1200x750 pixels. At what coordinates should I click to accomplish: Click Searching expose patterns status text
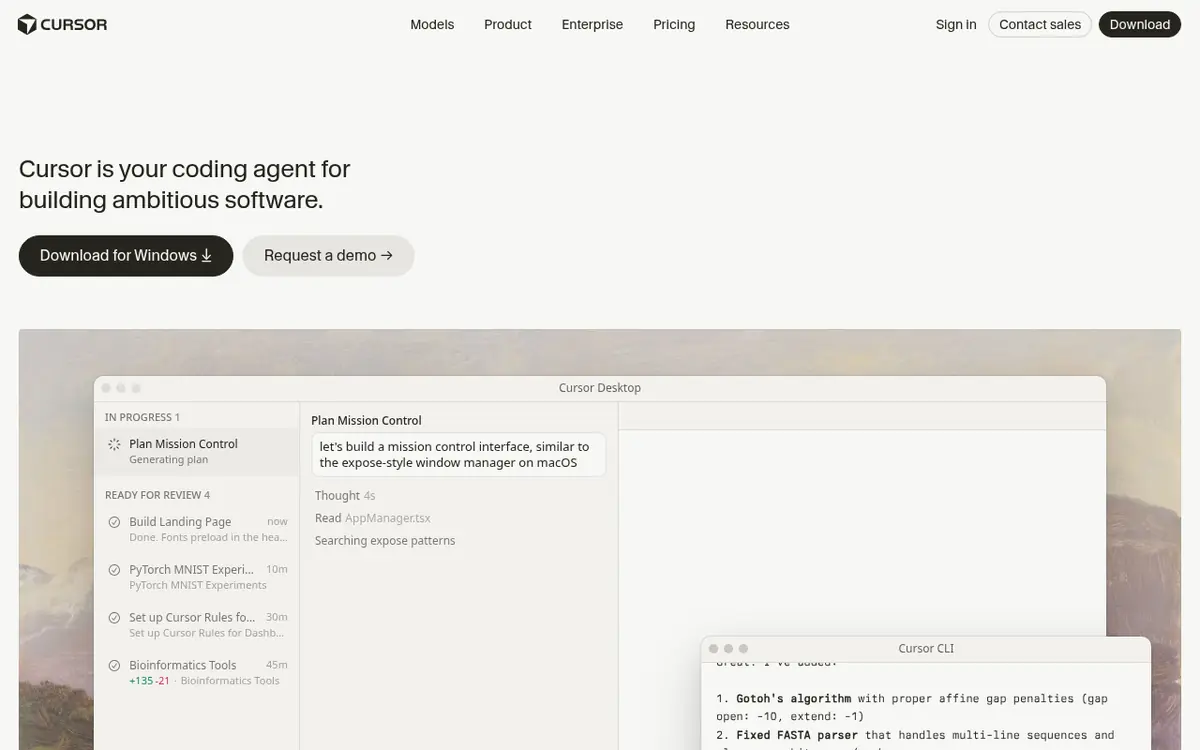385,541
